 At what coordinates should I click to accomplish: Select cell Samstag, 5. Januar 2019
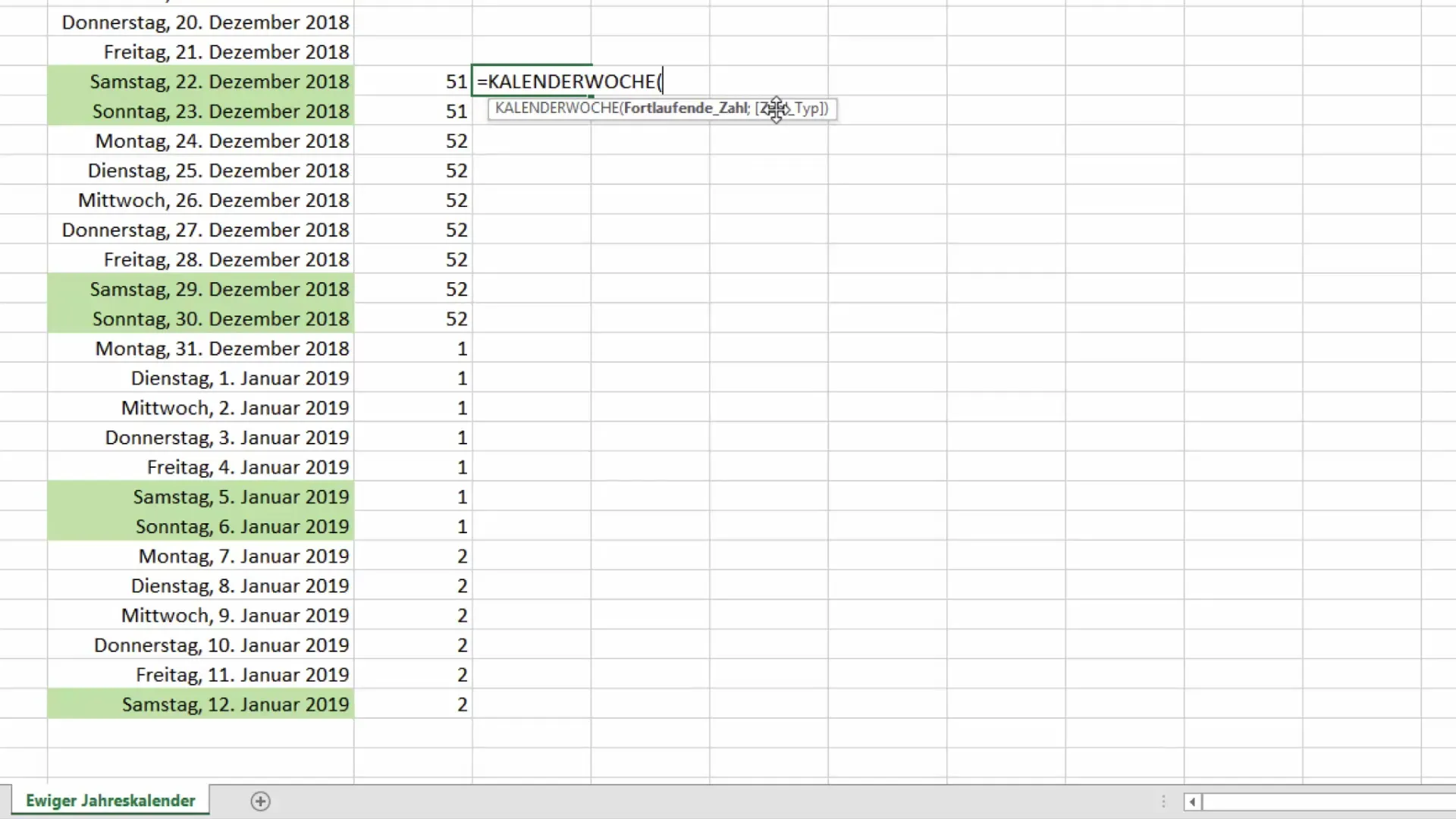pos(201,496)
